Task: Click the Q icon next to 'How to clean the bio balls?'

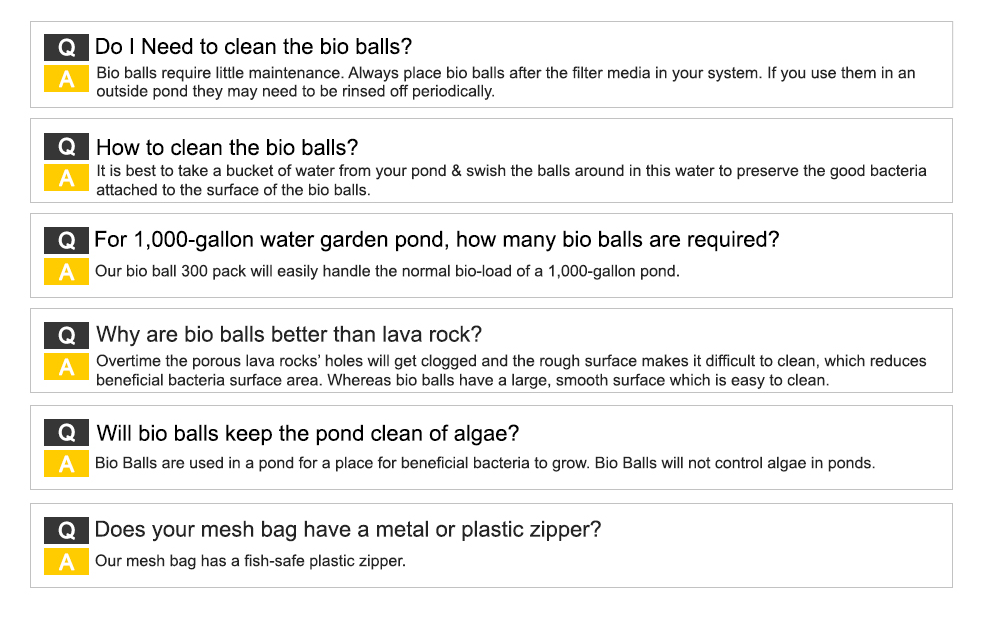Action: click(66, 147)
